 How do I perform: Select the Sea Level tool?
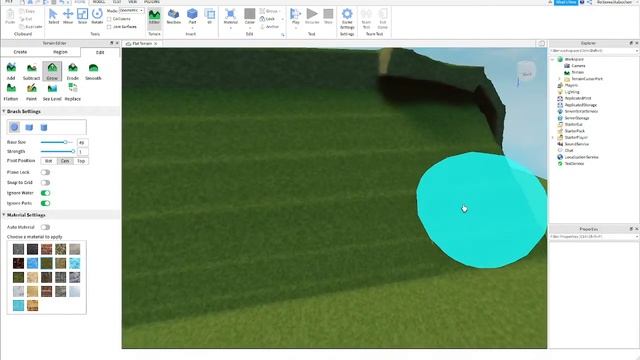point(52,92)
